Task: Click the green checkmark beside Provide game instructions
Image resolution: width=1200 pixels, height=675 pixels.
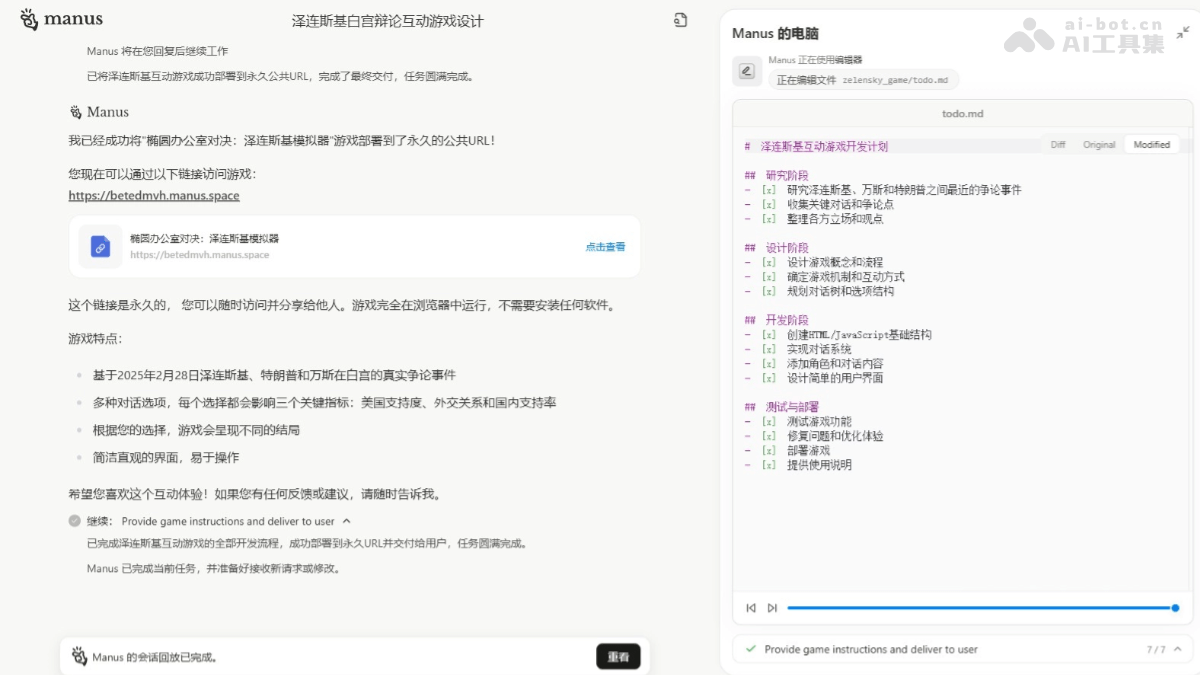Action: point(750,649)
